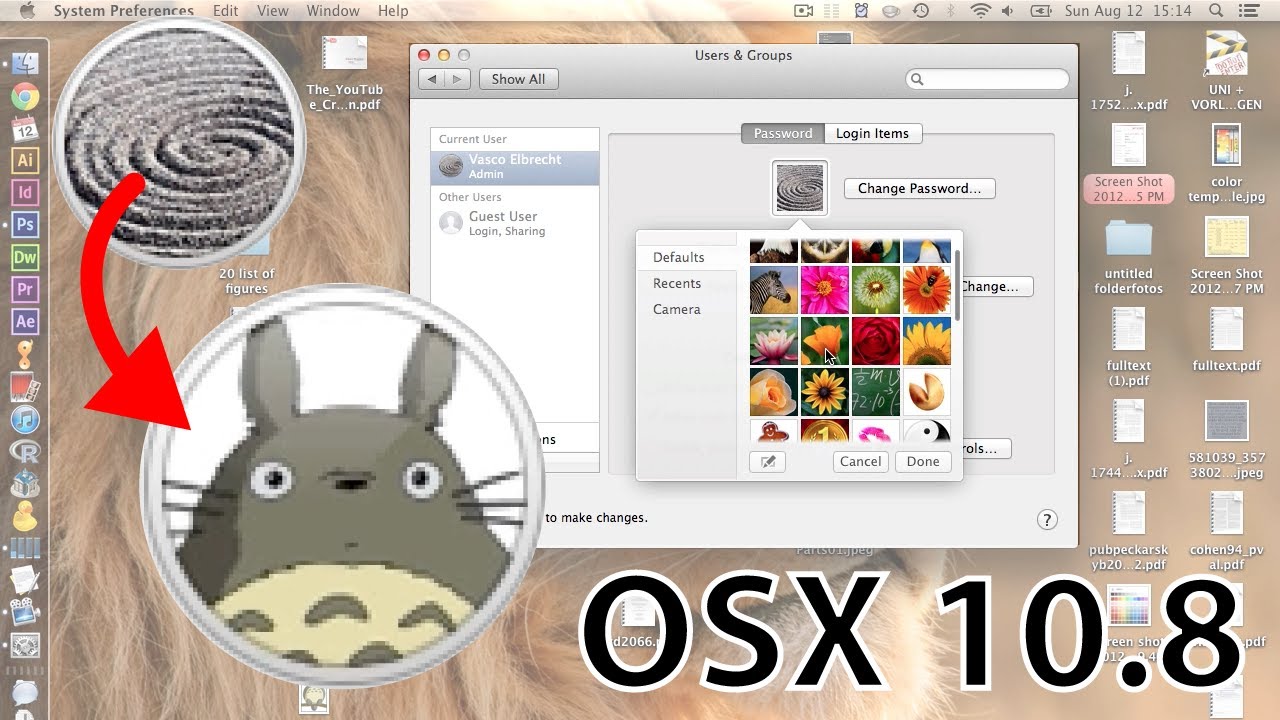The height and width of the screenshot is (720, 1280).
Task: Click the alarm clock menu bar icon
Action: pyautogui.click(x=862, y=11)
